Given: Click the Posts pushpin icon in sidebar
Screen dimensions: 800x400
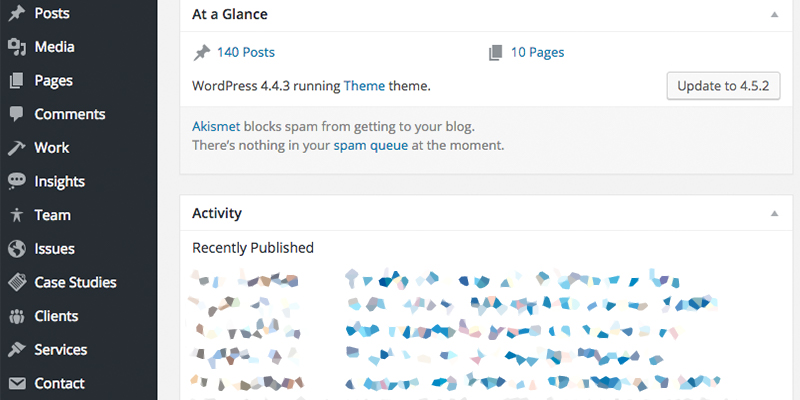Looking at the screenshot, I should pyautogui.click(x=17, y=13).
